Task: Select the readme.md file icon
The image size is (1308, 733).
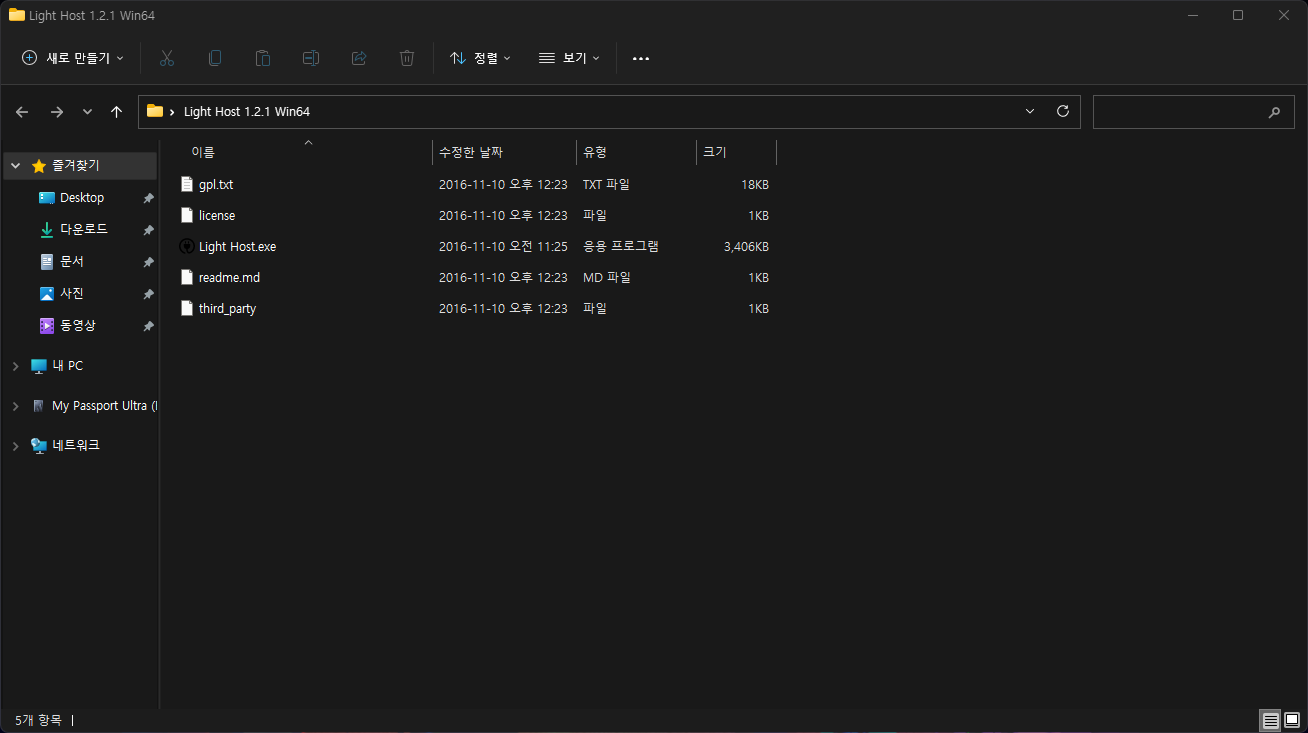Action: pyautogui.click(x=186, y=277)
